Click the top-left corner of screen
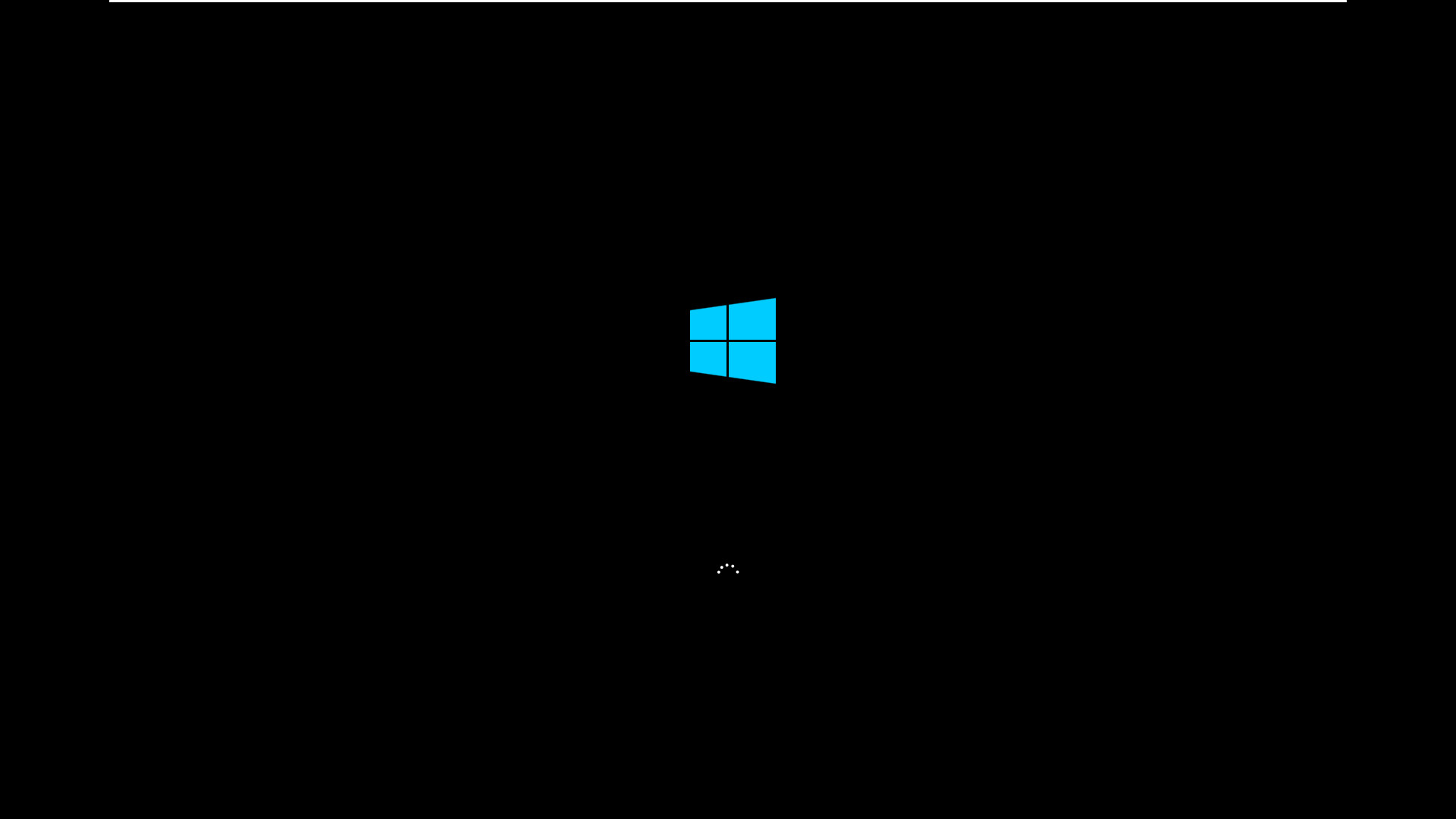The image size is (1456, 819). coord(0,0)
